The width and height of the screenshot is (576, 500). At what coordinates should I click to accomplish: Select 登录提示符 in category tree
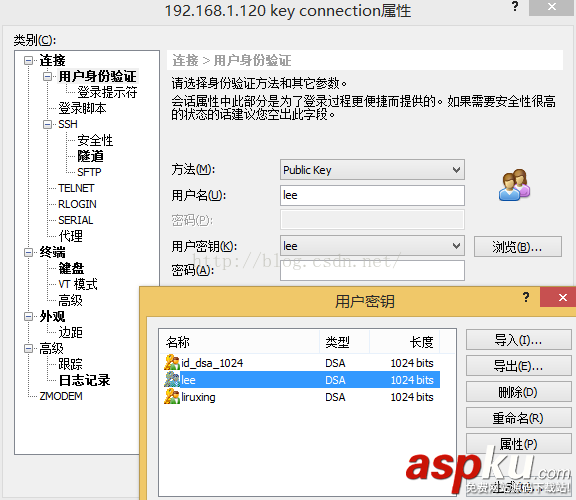pyautogui.click(x=107, y=92)
